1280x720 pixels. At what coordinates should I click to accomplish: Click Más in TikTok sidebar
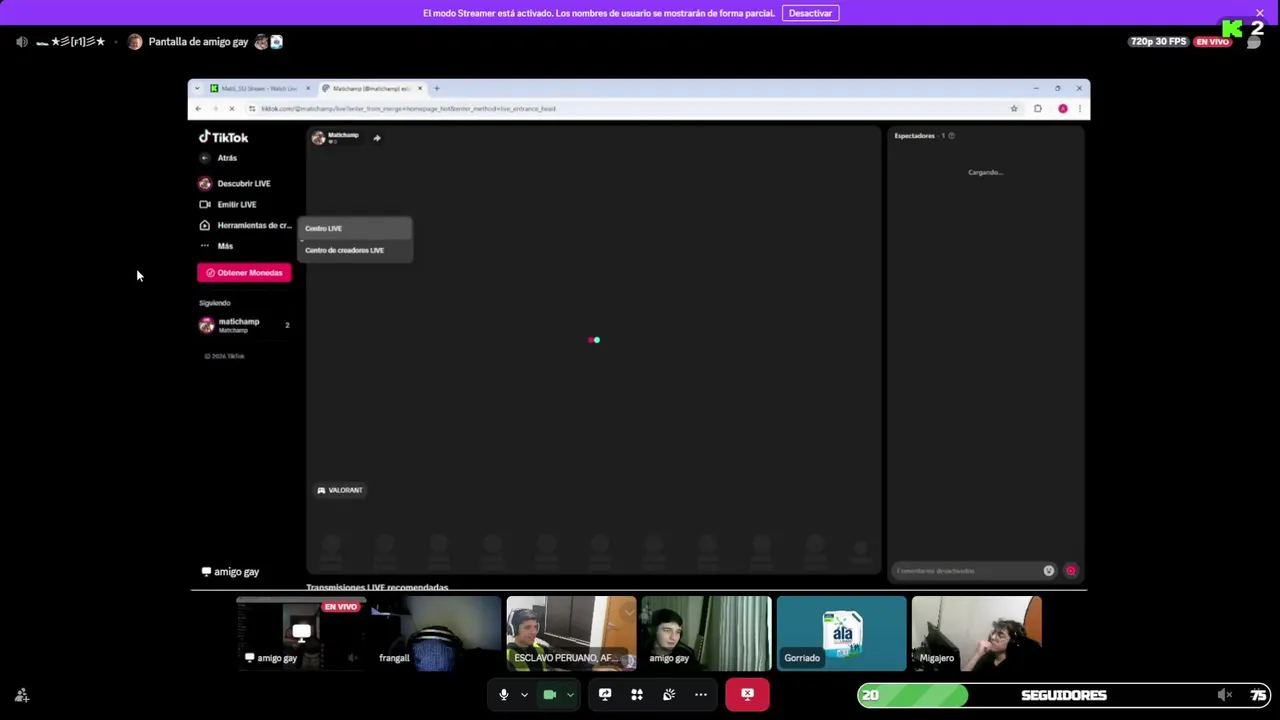tap(217, 246)
